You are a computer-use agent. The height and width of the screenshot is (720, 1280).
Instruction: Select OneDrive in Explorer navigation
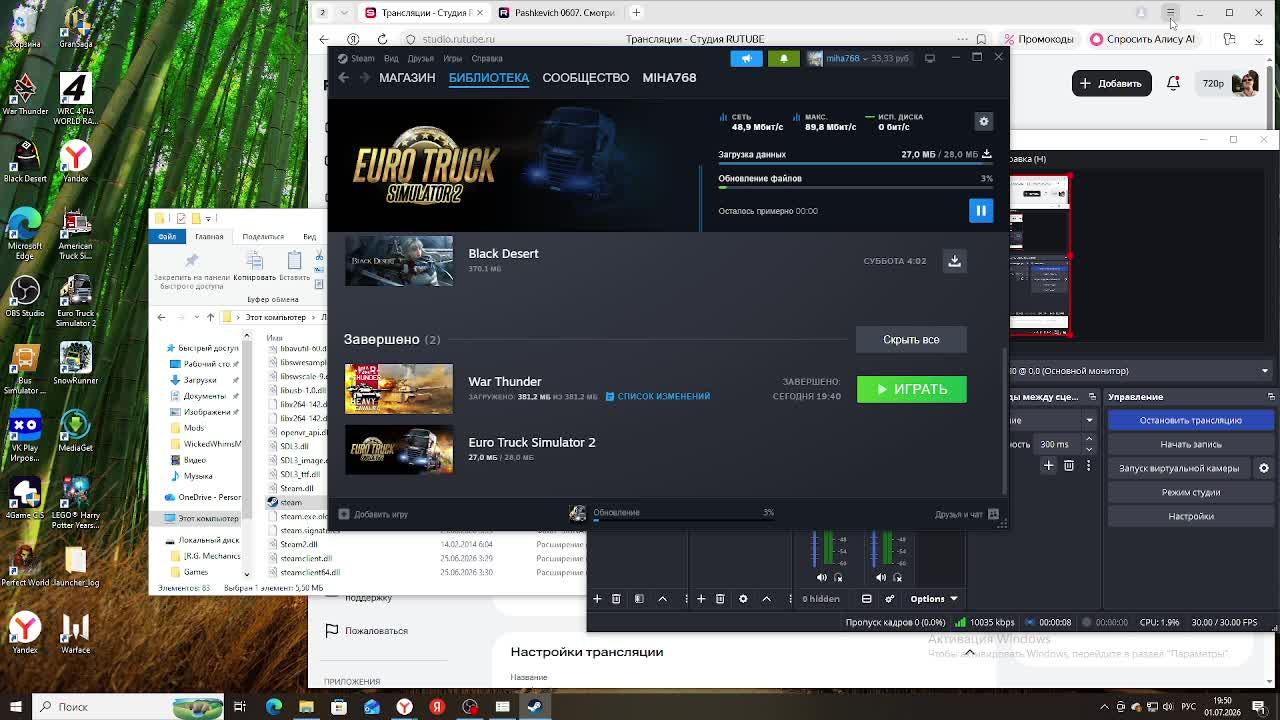pyautogui.click(x=203, y=497)
